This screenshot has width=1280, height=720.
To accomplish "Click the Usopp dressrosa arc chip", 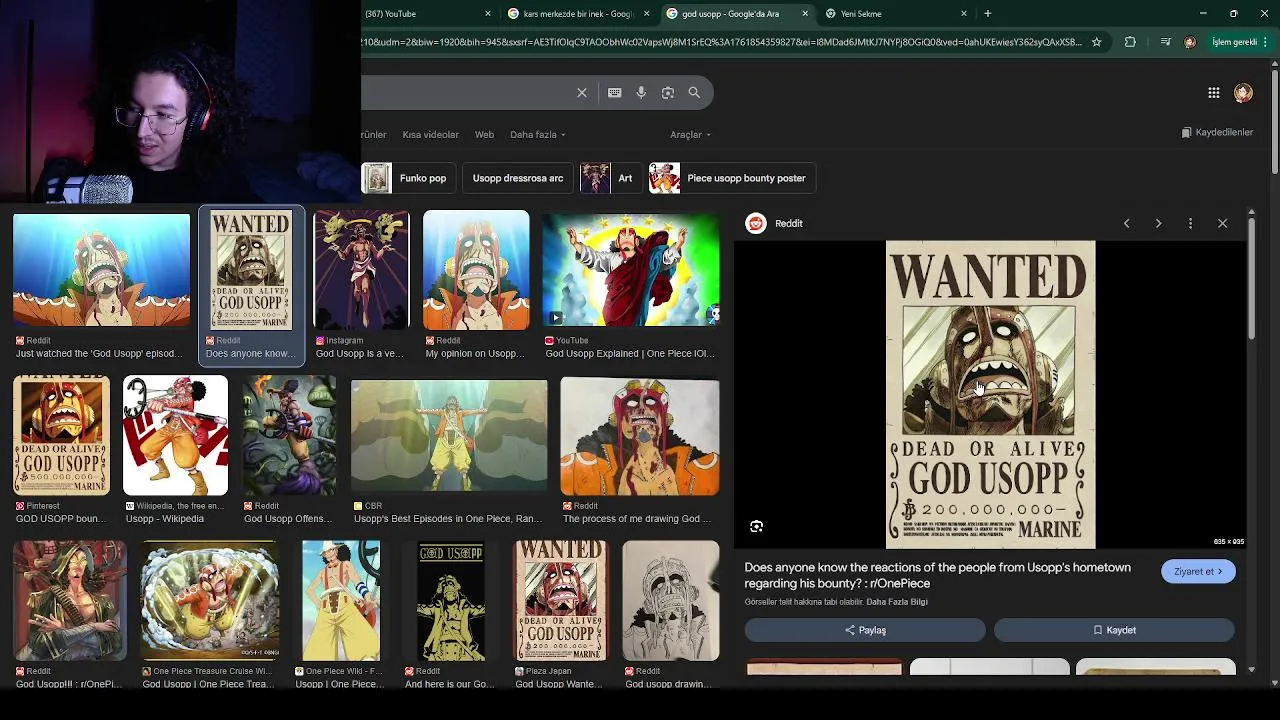I will [518, 178].
